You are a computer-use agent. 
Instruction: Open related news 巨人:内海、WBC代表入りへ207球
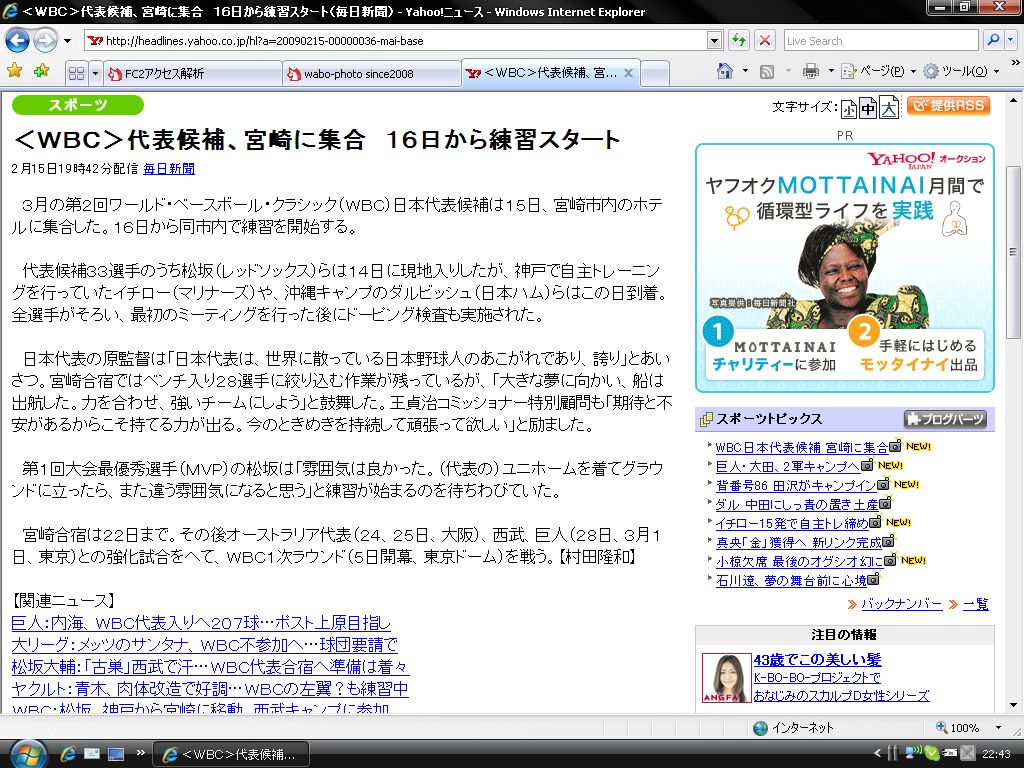click(201, 623)
